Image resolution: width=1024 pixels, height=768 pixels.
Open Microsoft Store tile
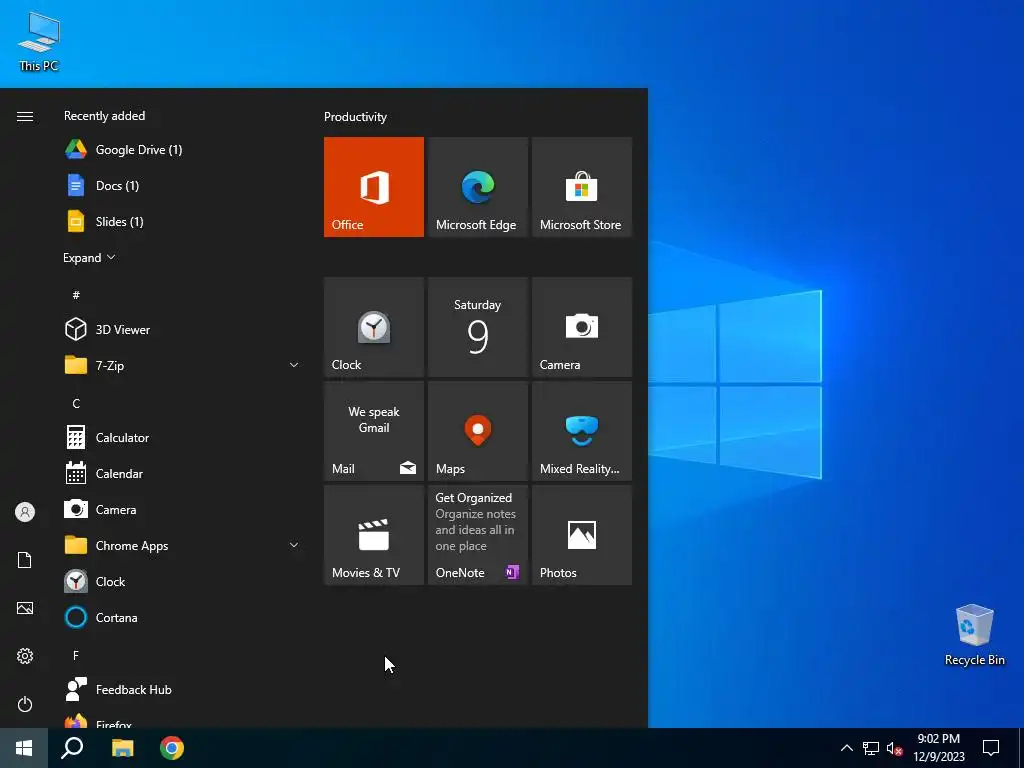tap(582, 187)
